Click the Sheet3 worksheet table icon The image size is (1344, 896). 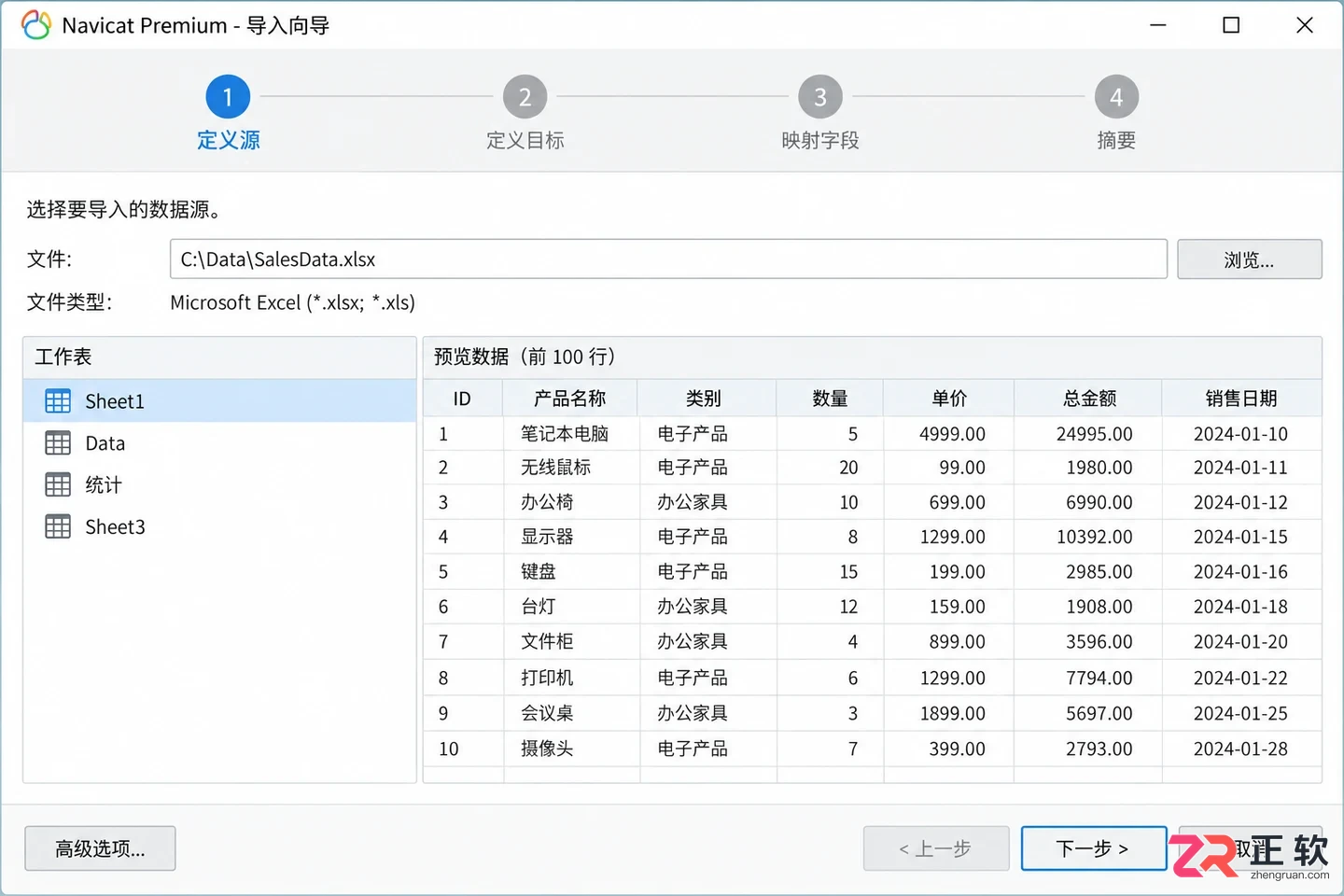point(58,526)
